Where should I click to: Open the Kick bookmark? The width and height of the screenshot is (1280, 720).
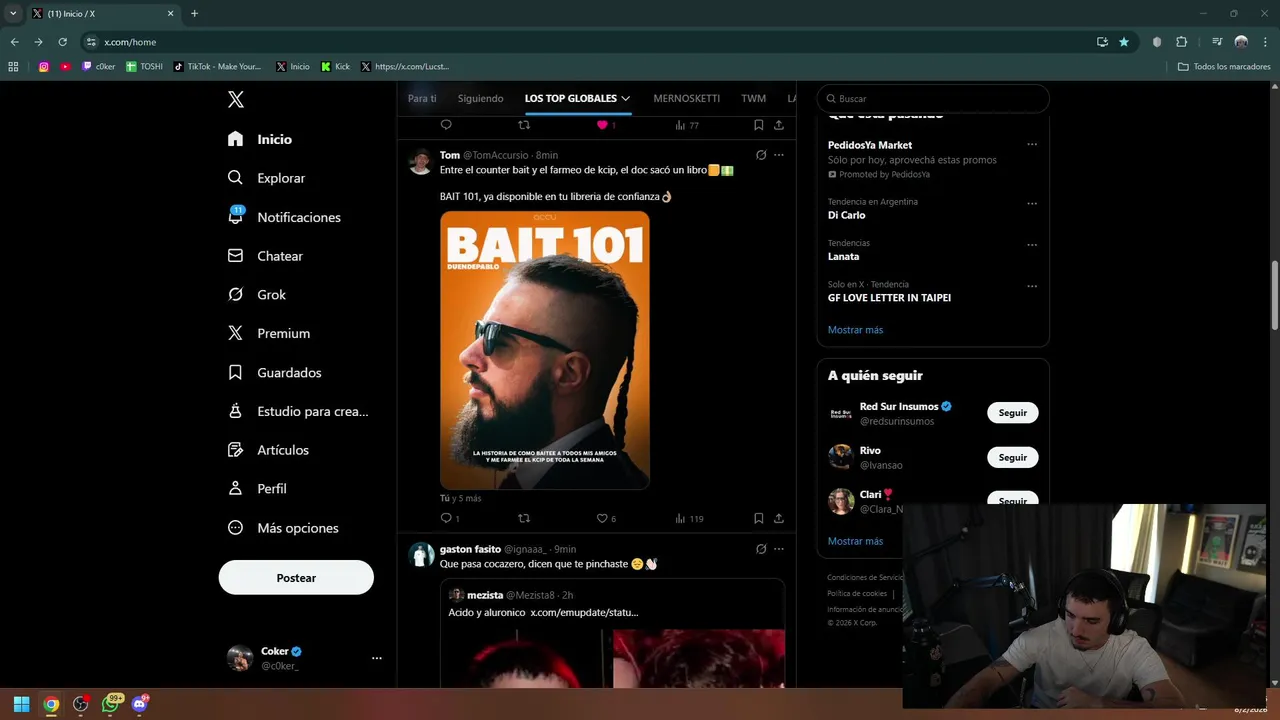pos(336,67)
